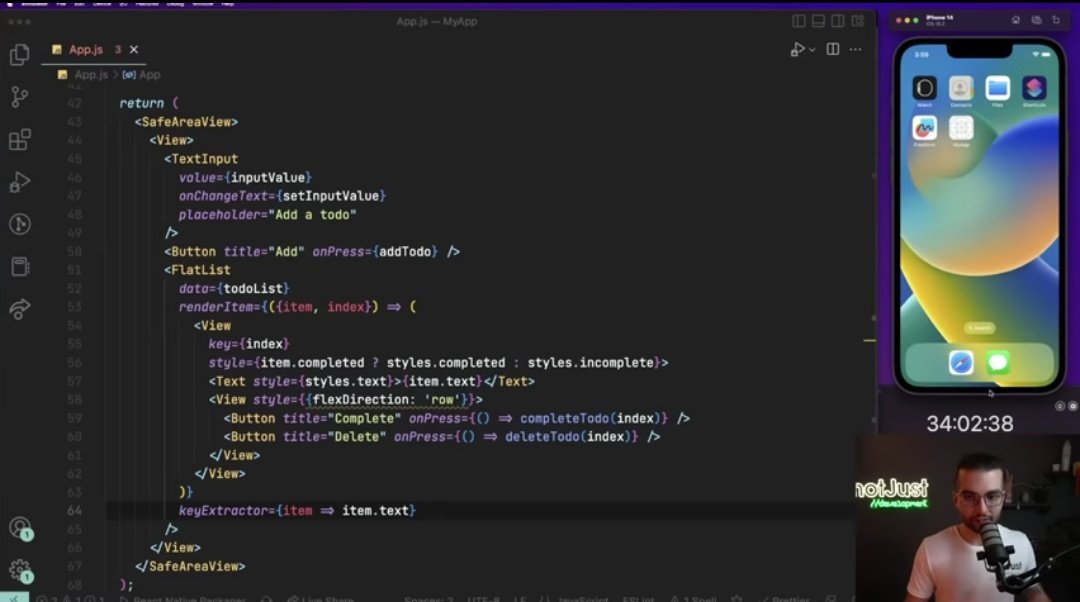The width and height of the screenshot is (1080, 602).
Task: Open the Run and Debug panel
Action: (x=20, y=182)
